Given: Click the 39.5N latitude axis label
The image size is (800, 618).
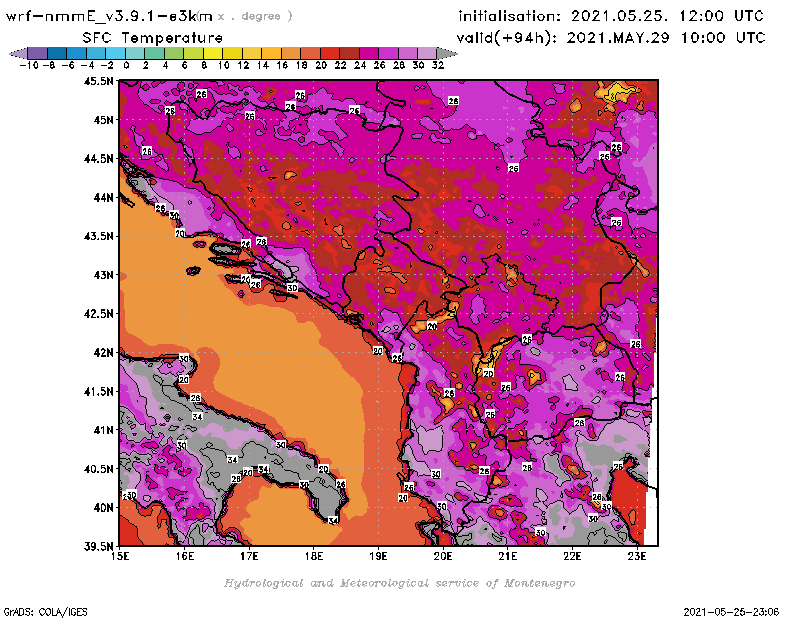Looking at the screenshot, I should coord(101,546).
